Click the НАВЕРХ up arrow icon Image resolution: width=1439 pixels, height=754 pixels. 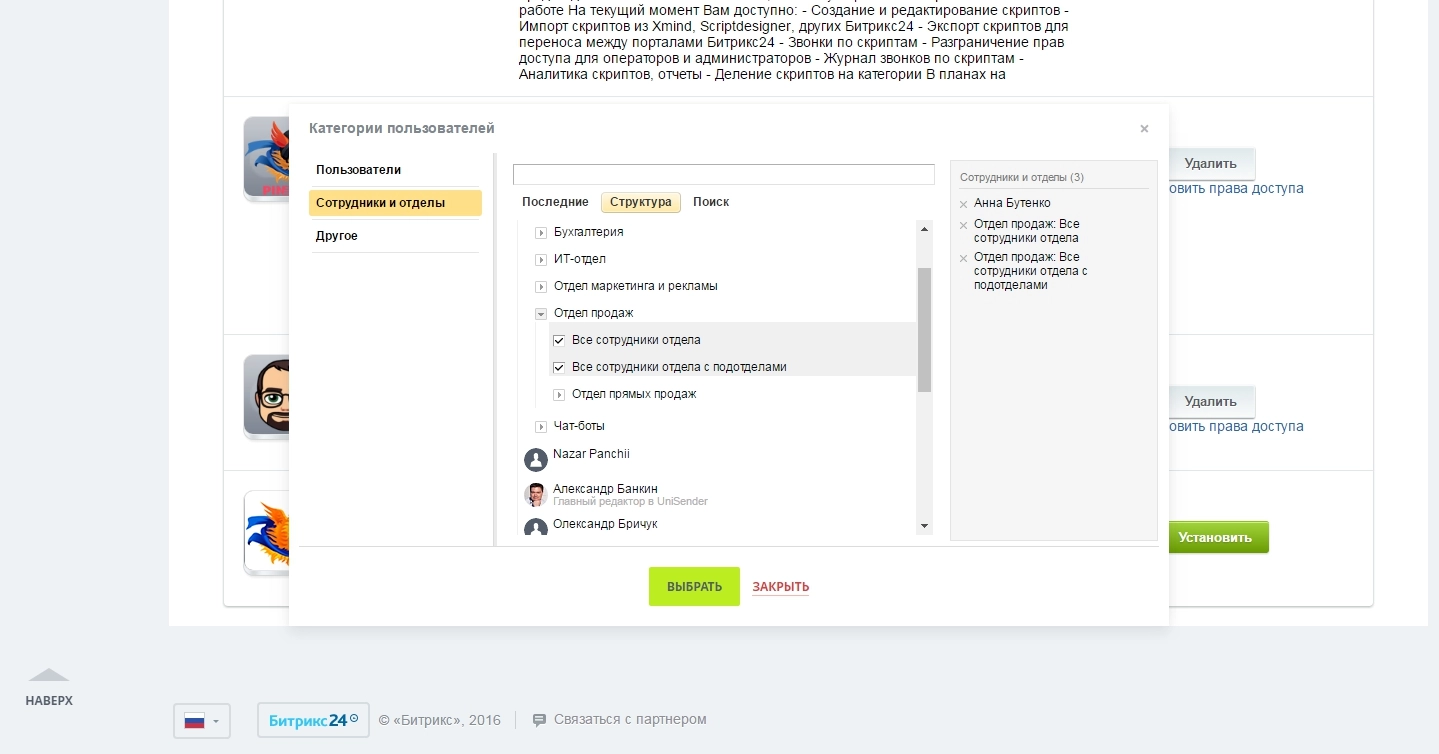(49, 676)
